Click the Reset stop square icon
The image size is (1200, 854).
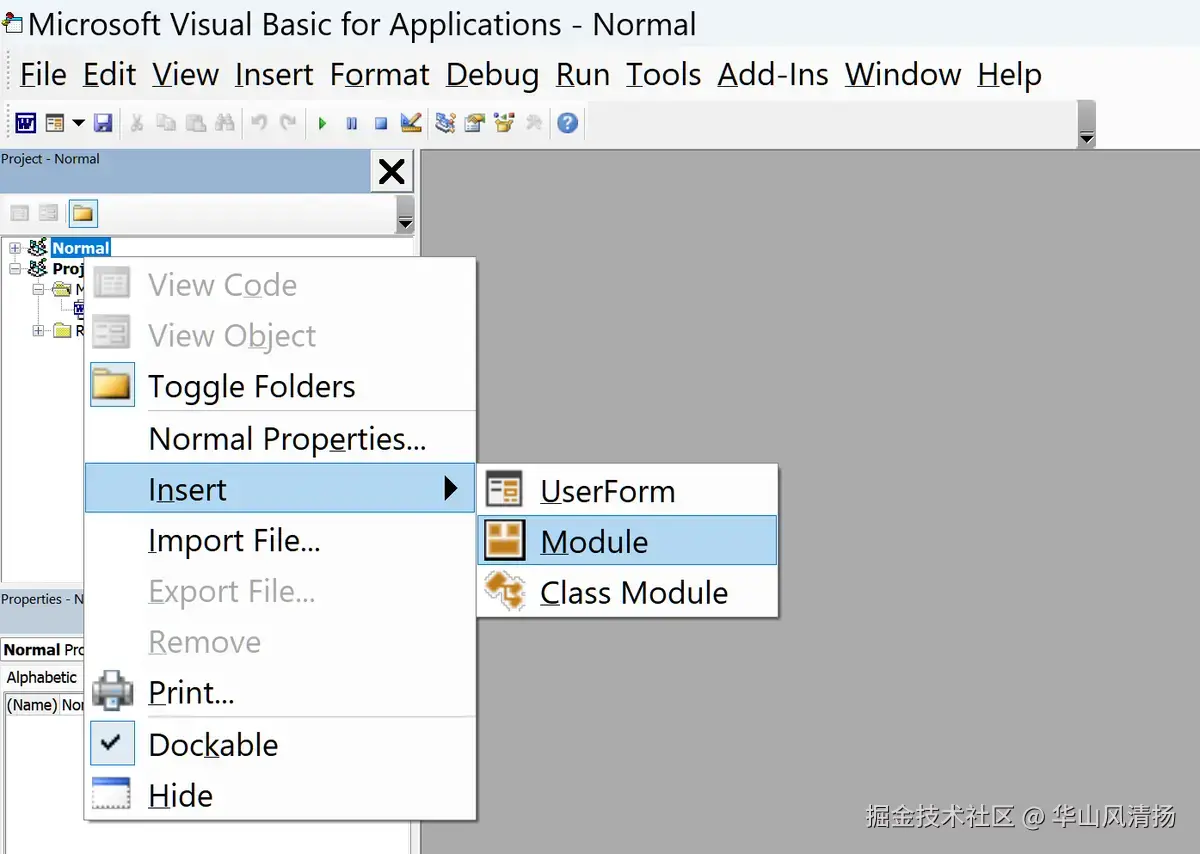[x=381, y=123]
